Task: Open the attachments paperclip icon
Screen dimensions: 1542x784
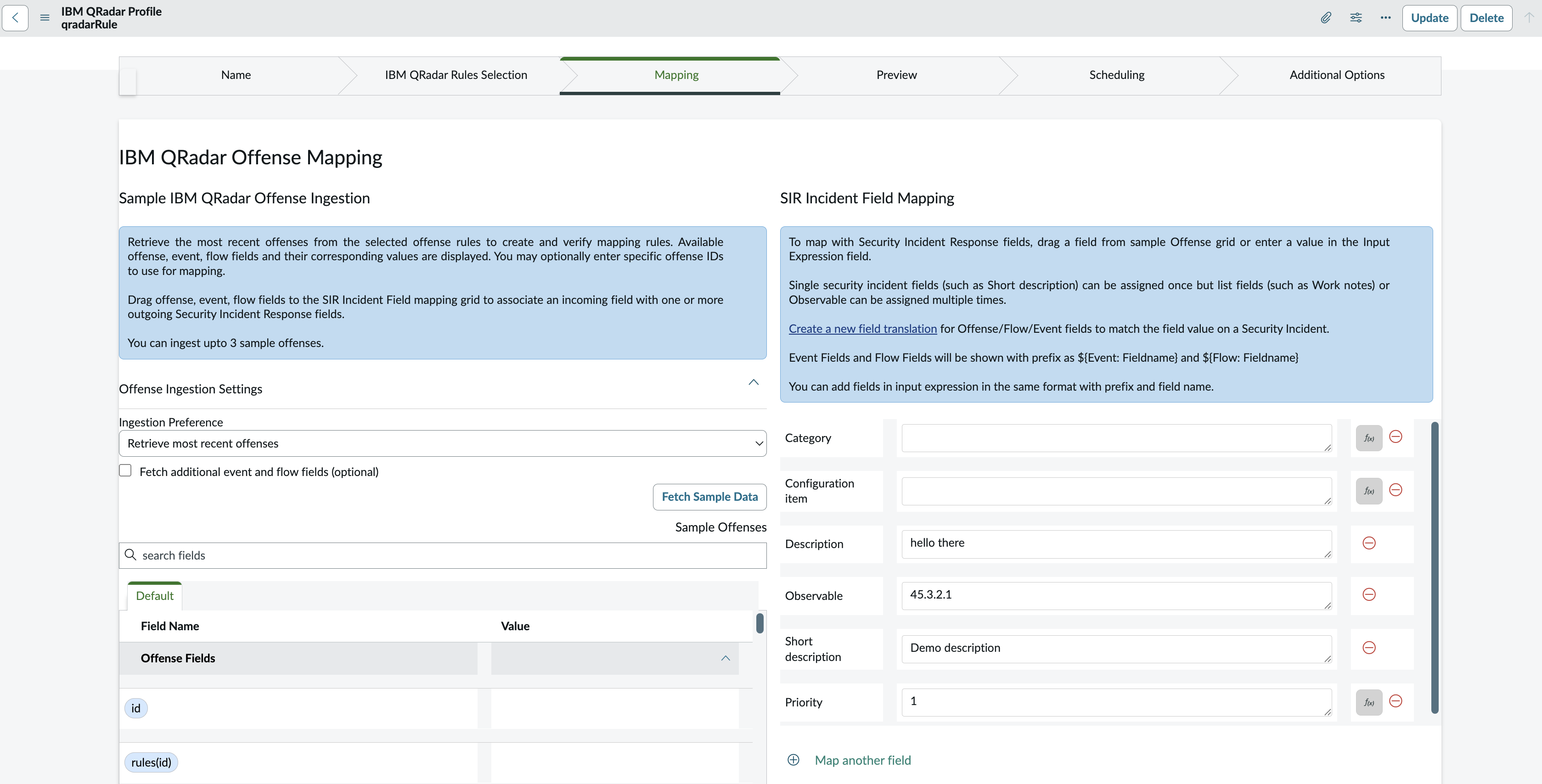Action: click(1326, 18)
